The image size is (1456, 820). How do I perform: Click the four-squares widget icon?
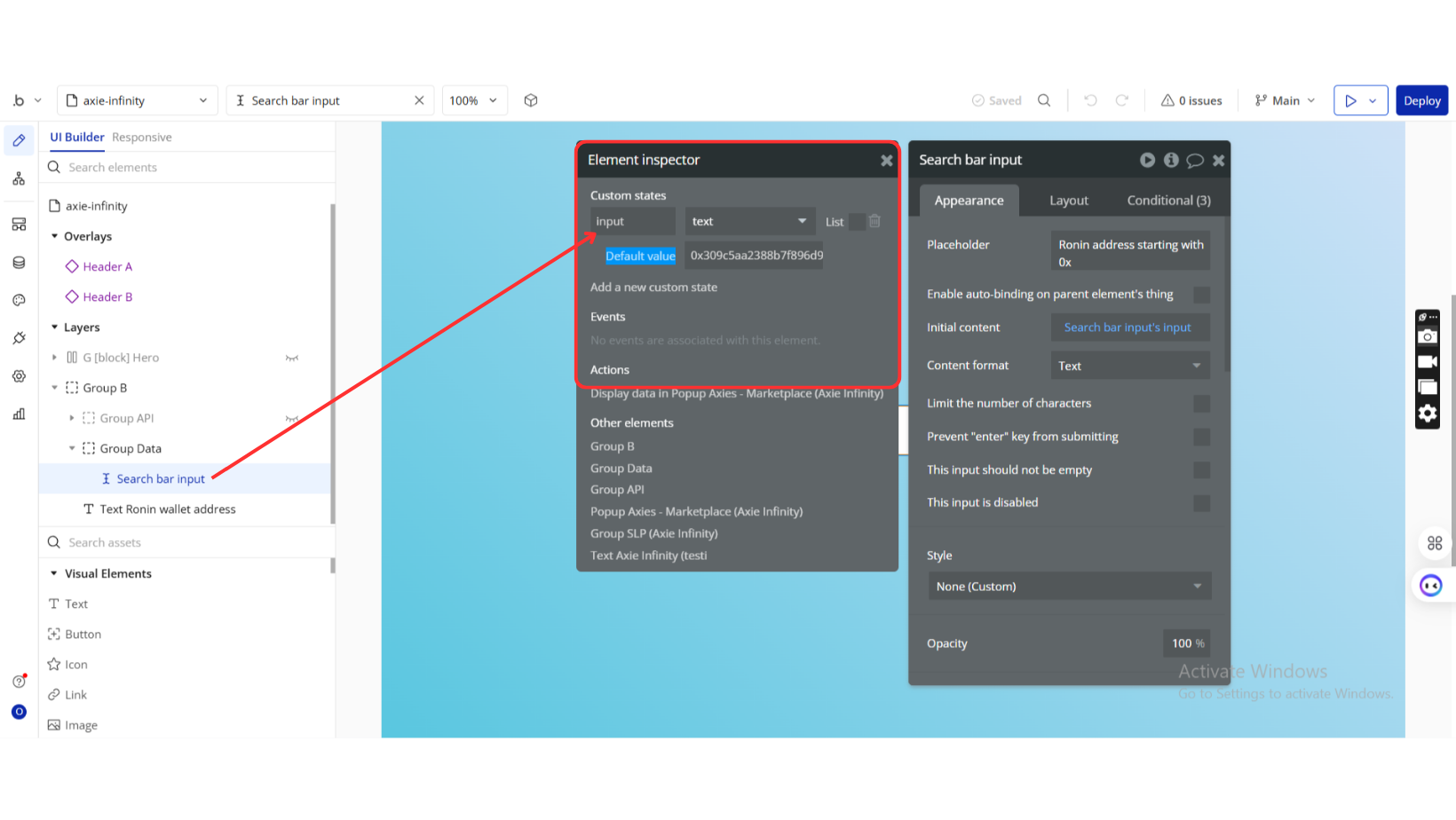pyautogui.click(x=1435, y=543)
